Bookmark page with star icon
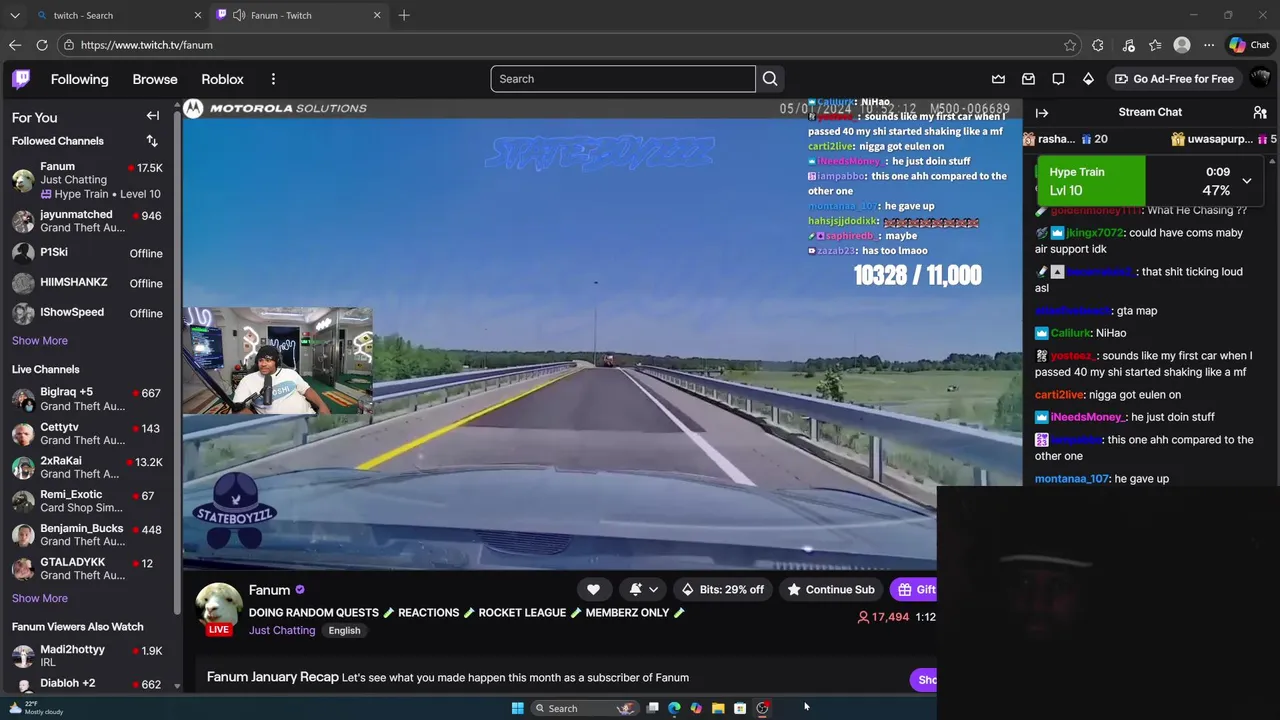1280x720 pixels. (x=1070, y=45)
